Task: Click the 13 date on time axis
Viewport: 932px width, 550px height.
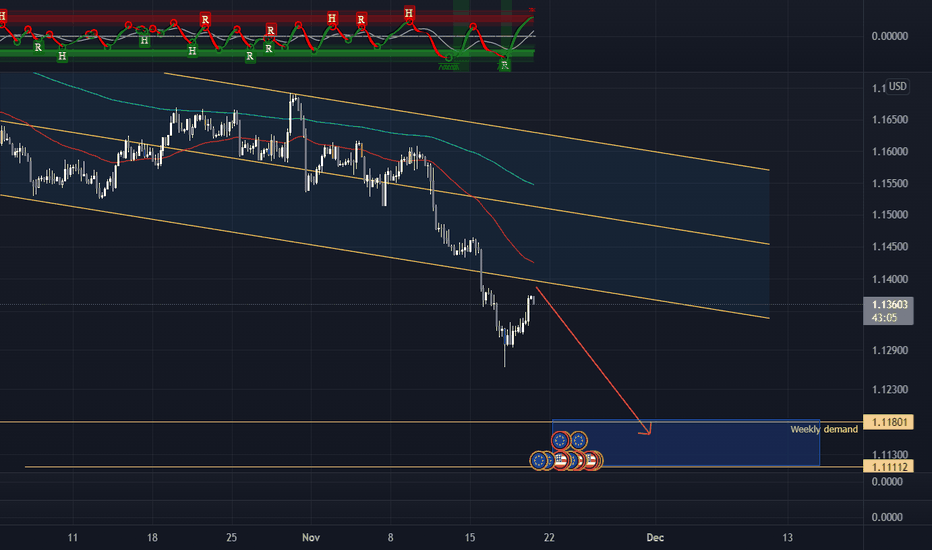Action: click(787, 538)
